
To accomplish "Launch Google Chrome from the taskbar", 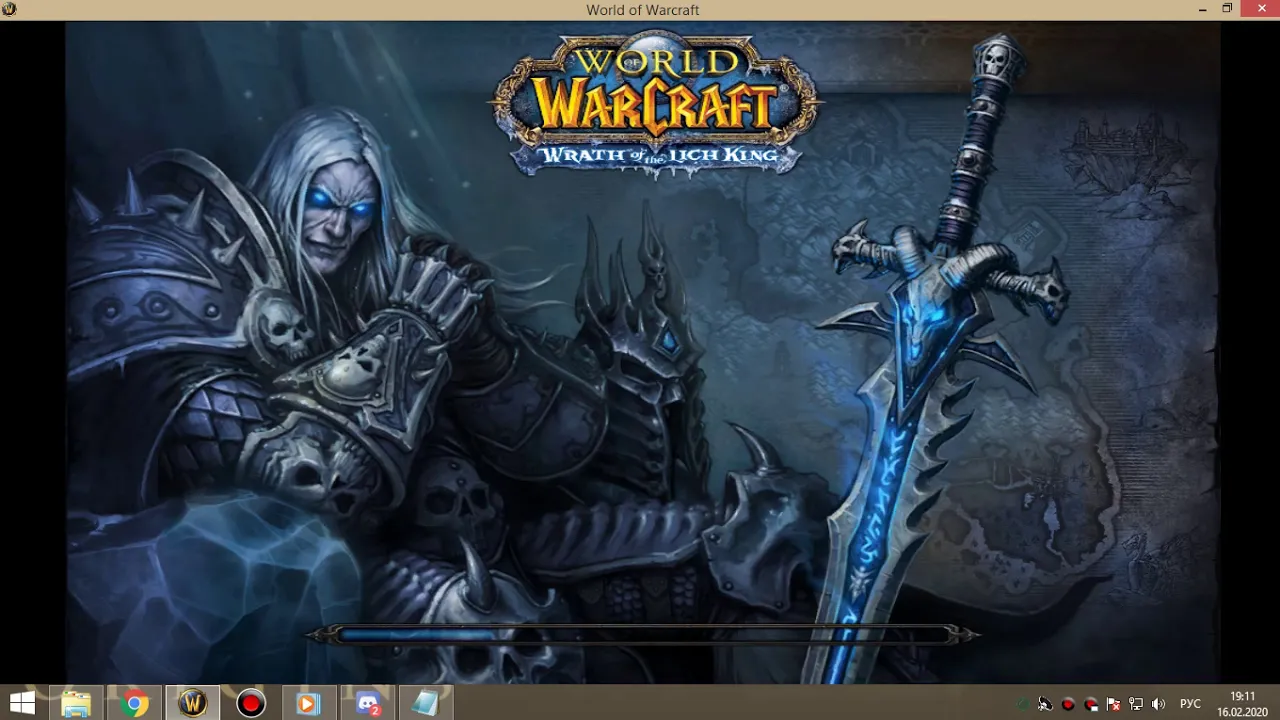I will [134, 703].
